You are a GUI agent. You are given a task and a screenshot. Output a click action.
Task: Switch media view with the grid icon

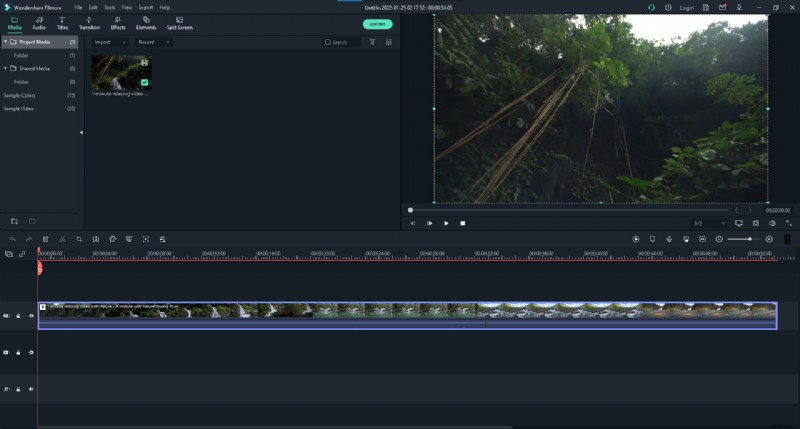coord(389,42)
